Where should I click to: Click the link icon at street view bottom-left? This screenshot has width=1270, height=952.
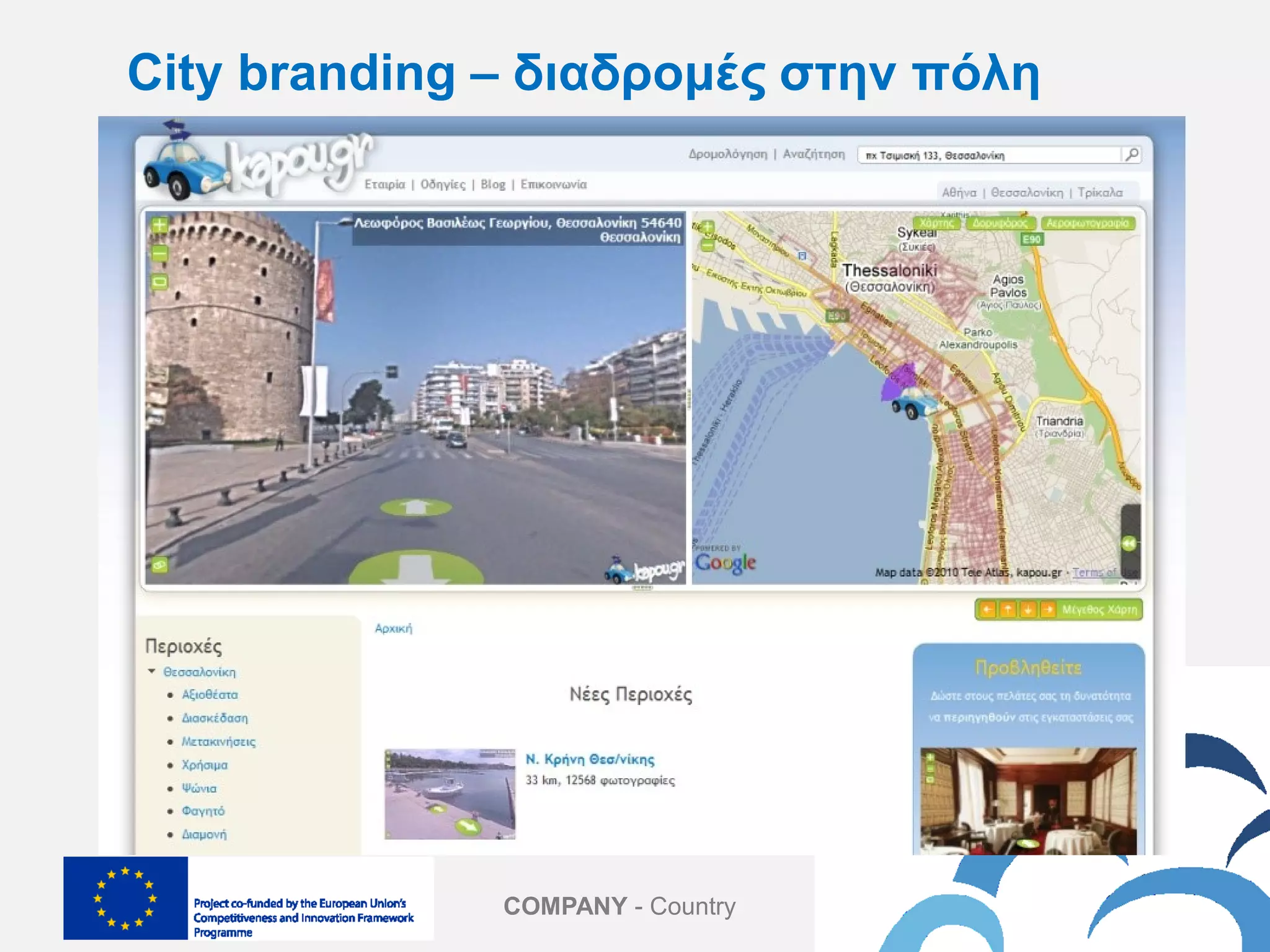tap(160, 565)
